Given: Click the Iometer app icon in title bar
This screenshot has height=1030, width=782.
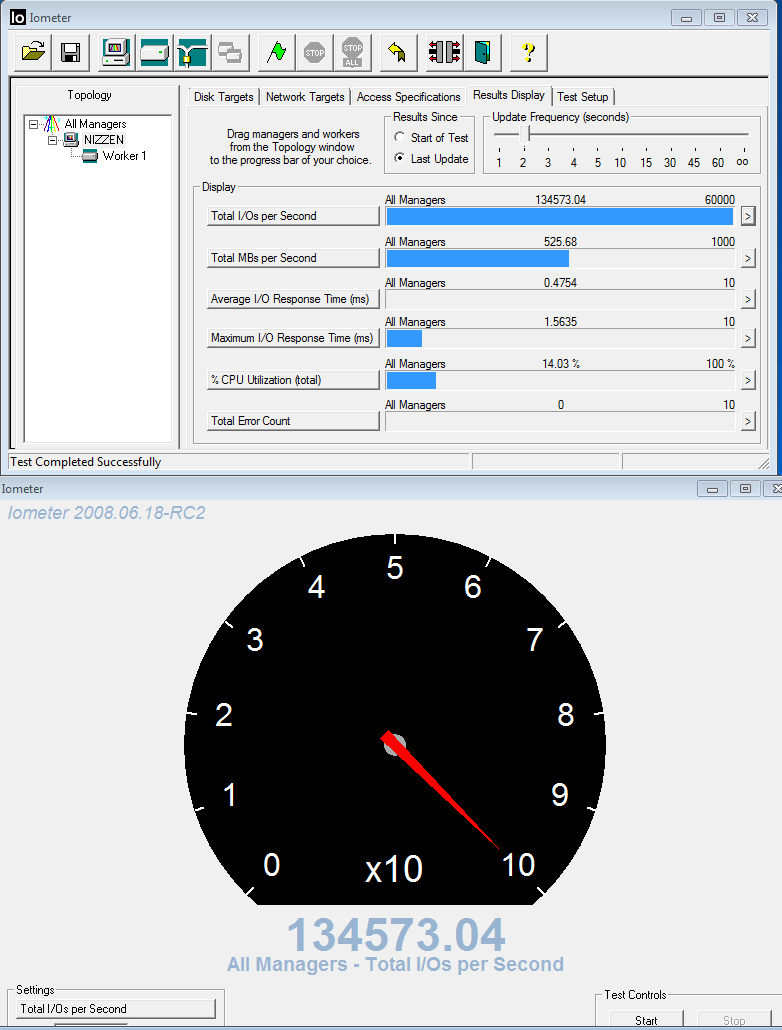Looking at the screenshot, I should (x=18, y=18).
